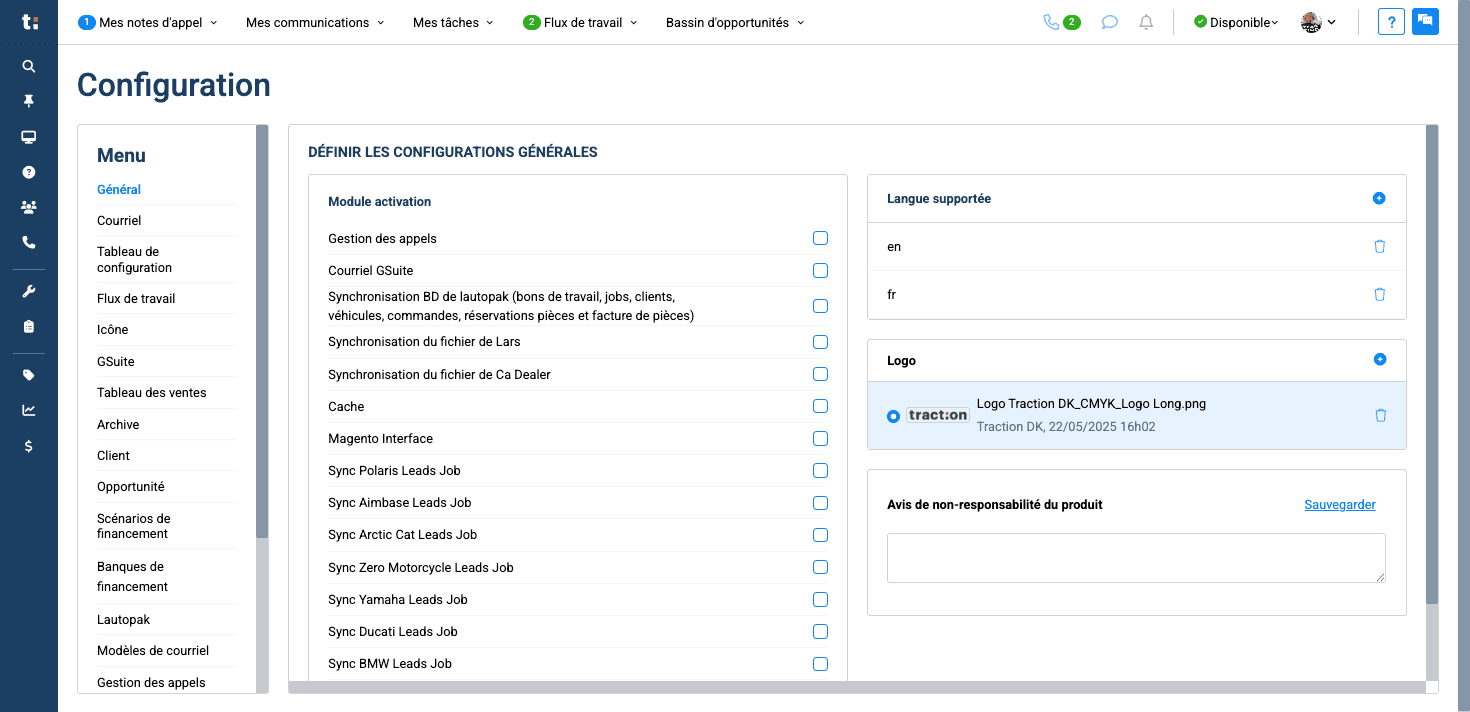The height and width of the screenshot is (712, 1470).
Task: Select the Traction DK logo radio button
Action: [x=893, y=416]
